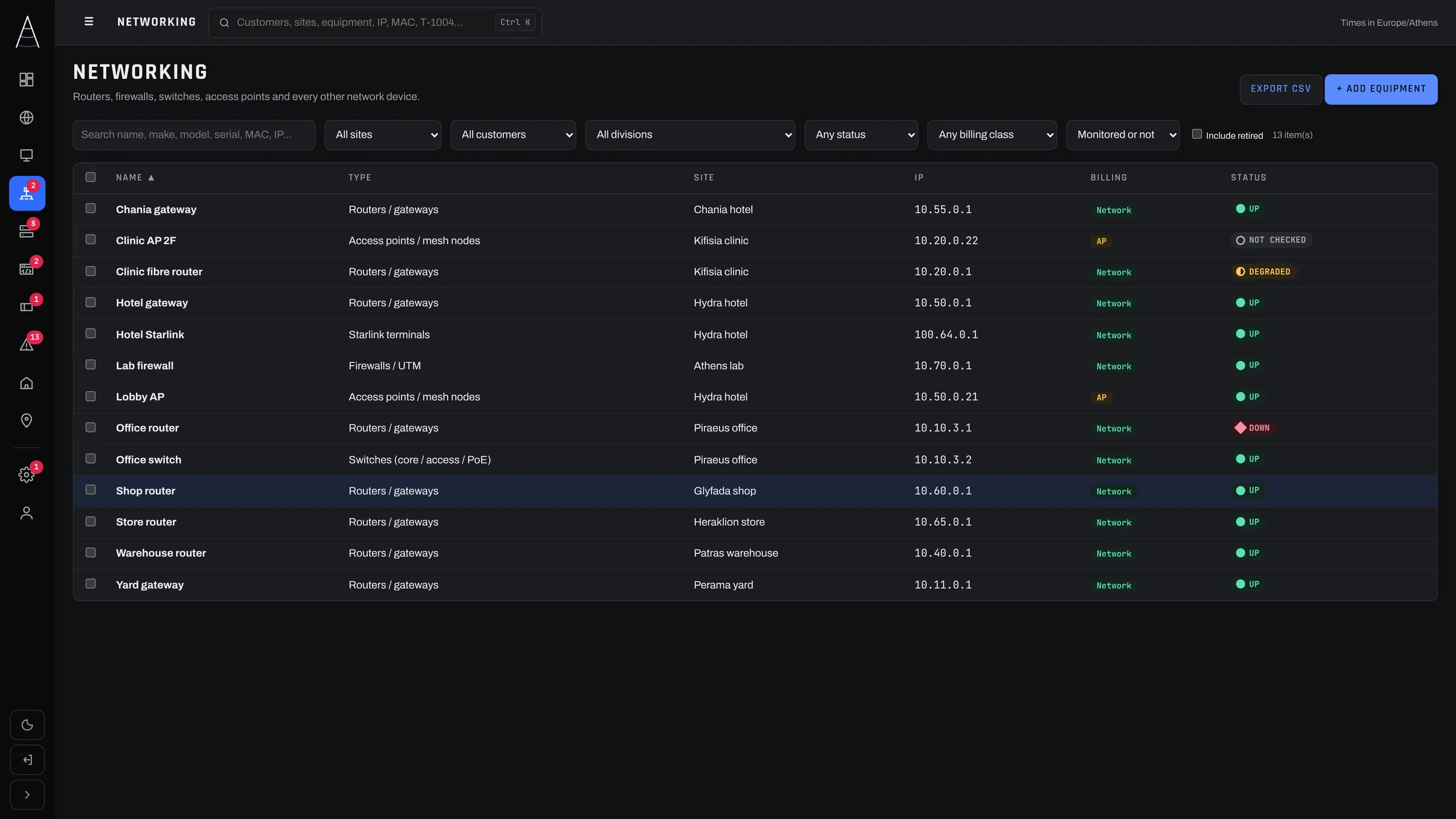Sort by the NAME column header
1456x819 pixels.
135,178
